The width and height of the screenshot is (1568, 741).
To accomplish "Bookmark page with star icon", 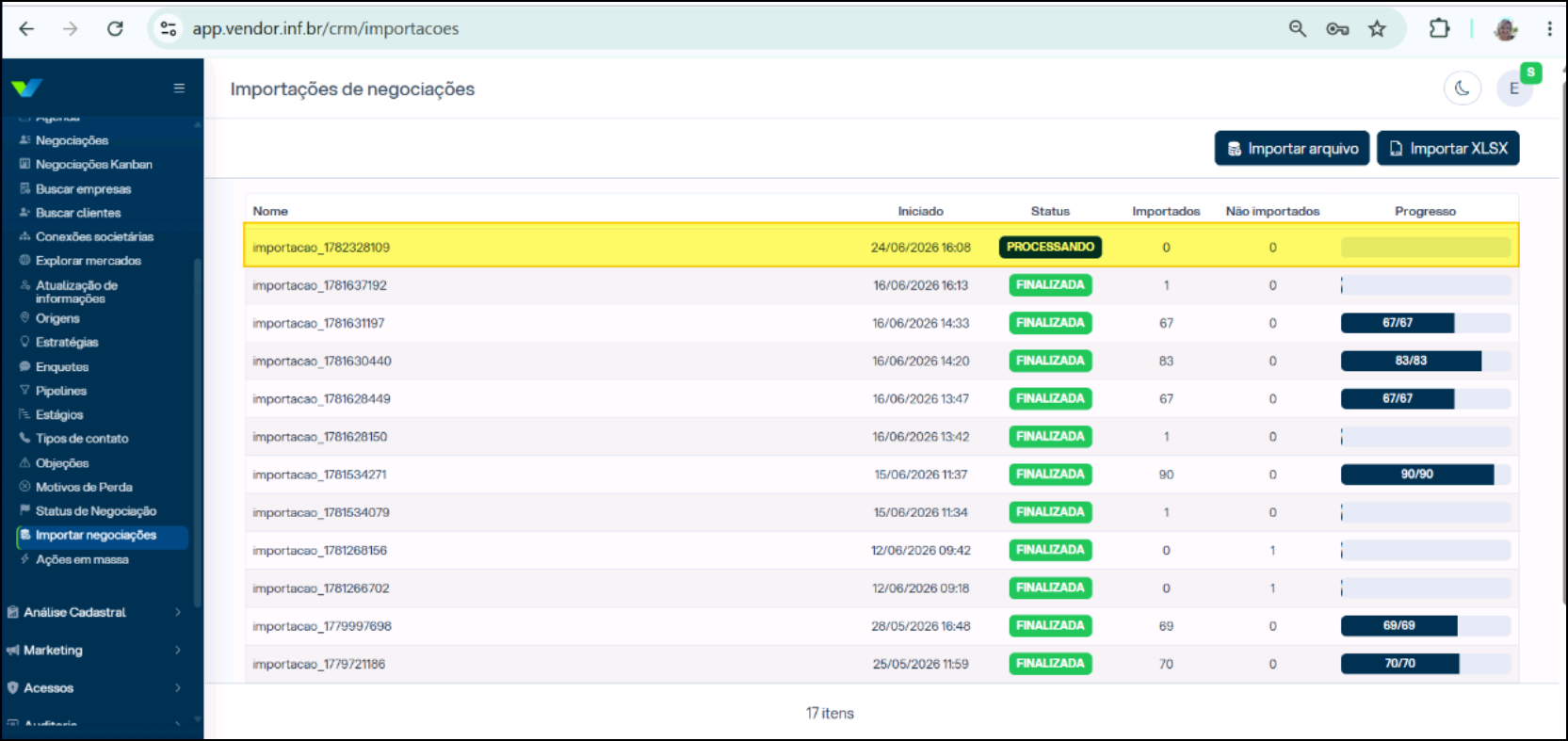I will 1377,28.
